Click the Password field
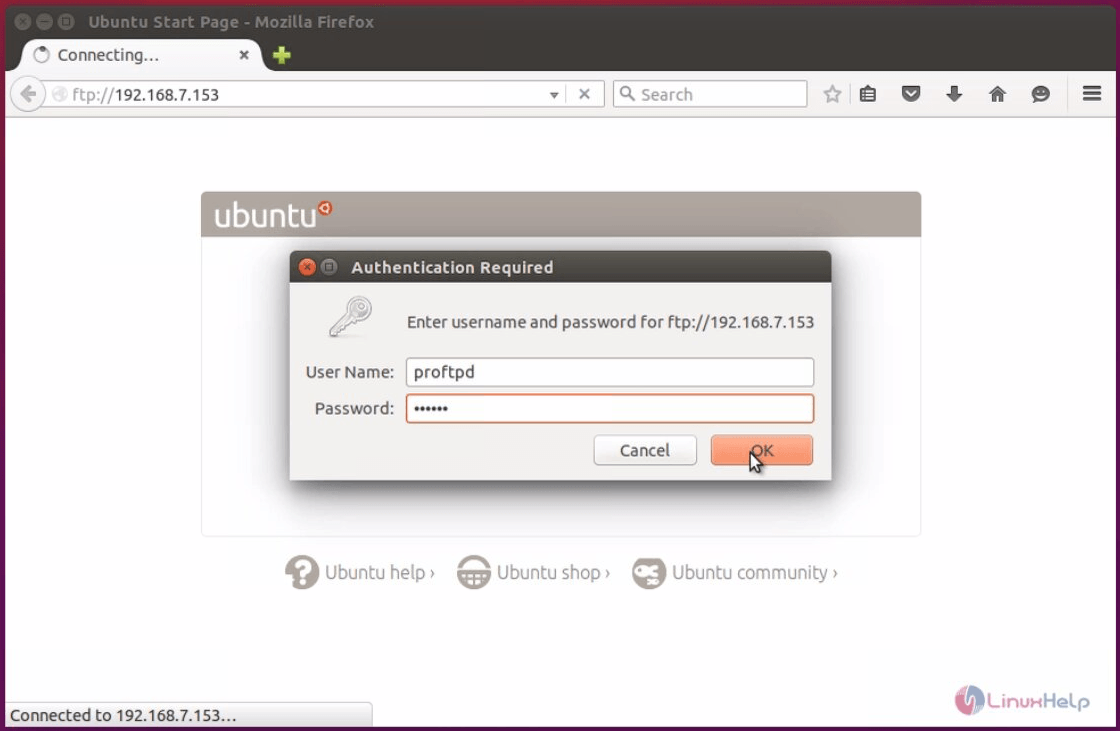Image resolution: width=1120 pixels, height=731 pixels. pyautogui.click(x=609, y=409)
